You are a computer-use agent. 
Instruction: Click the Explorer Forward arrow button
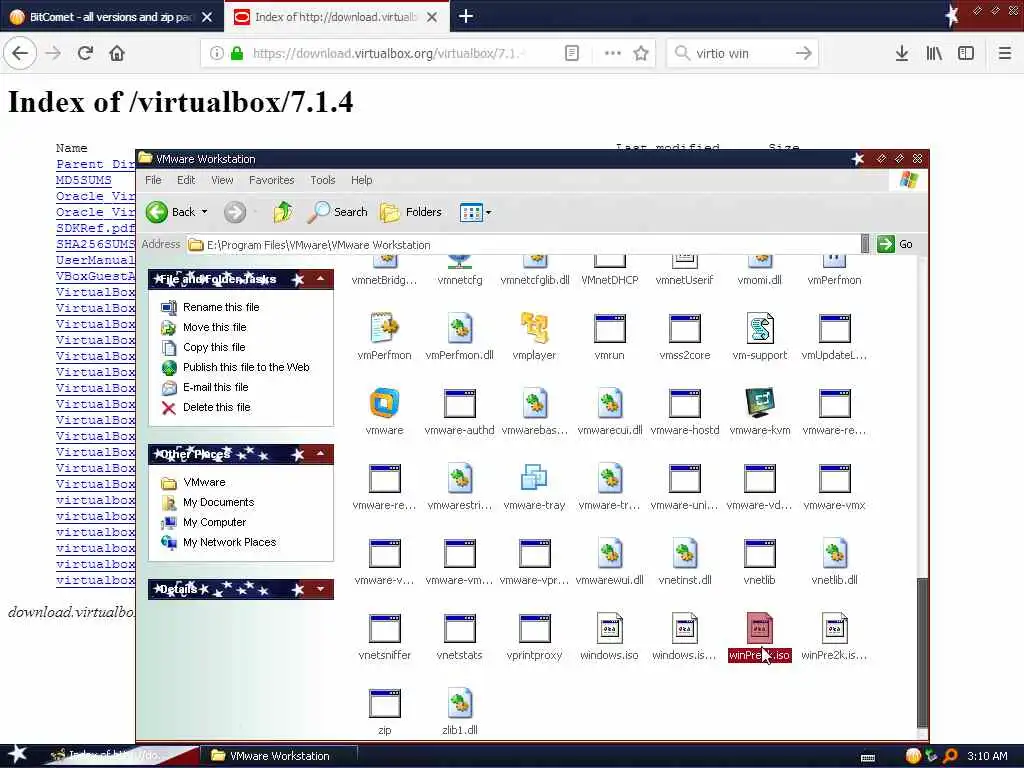pyautogui.click(x=235, y=212)
